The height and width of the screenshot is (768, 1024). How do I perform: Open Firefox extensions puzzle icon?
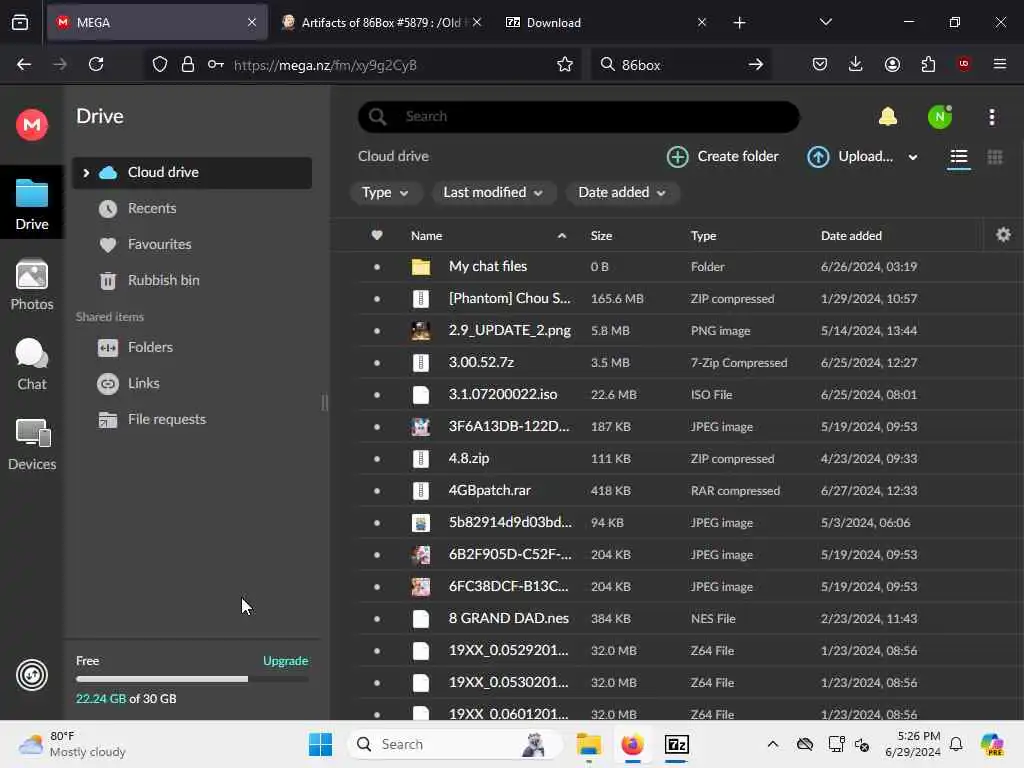(928, 64)
